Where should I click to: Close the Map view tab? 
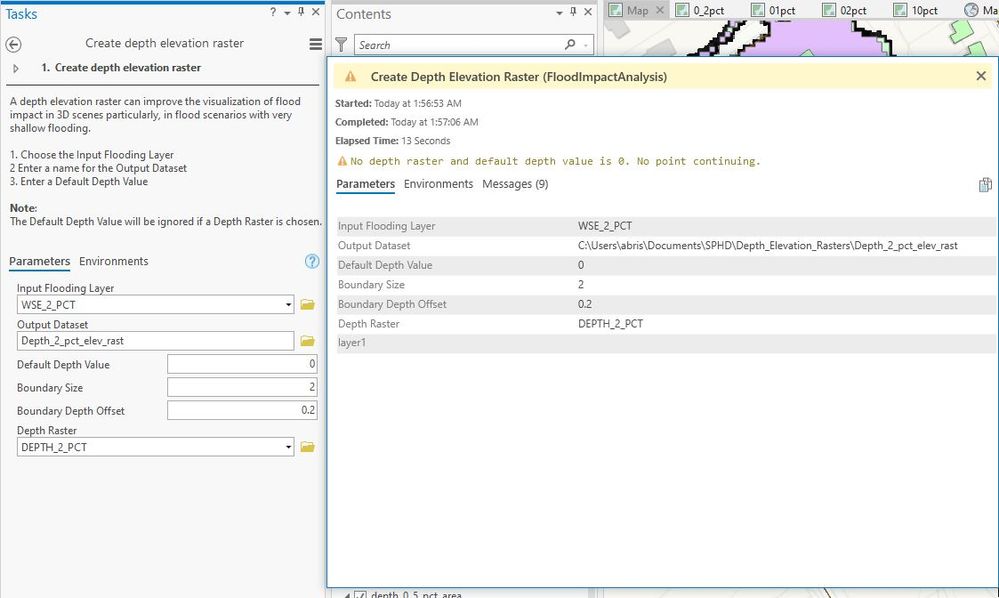pyautogui.click(x=660, y=10)
